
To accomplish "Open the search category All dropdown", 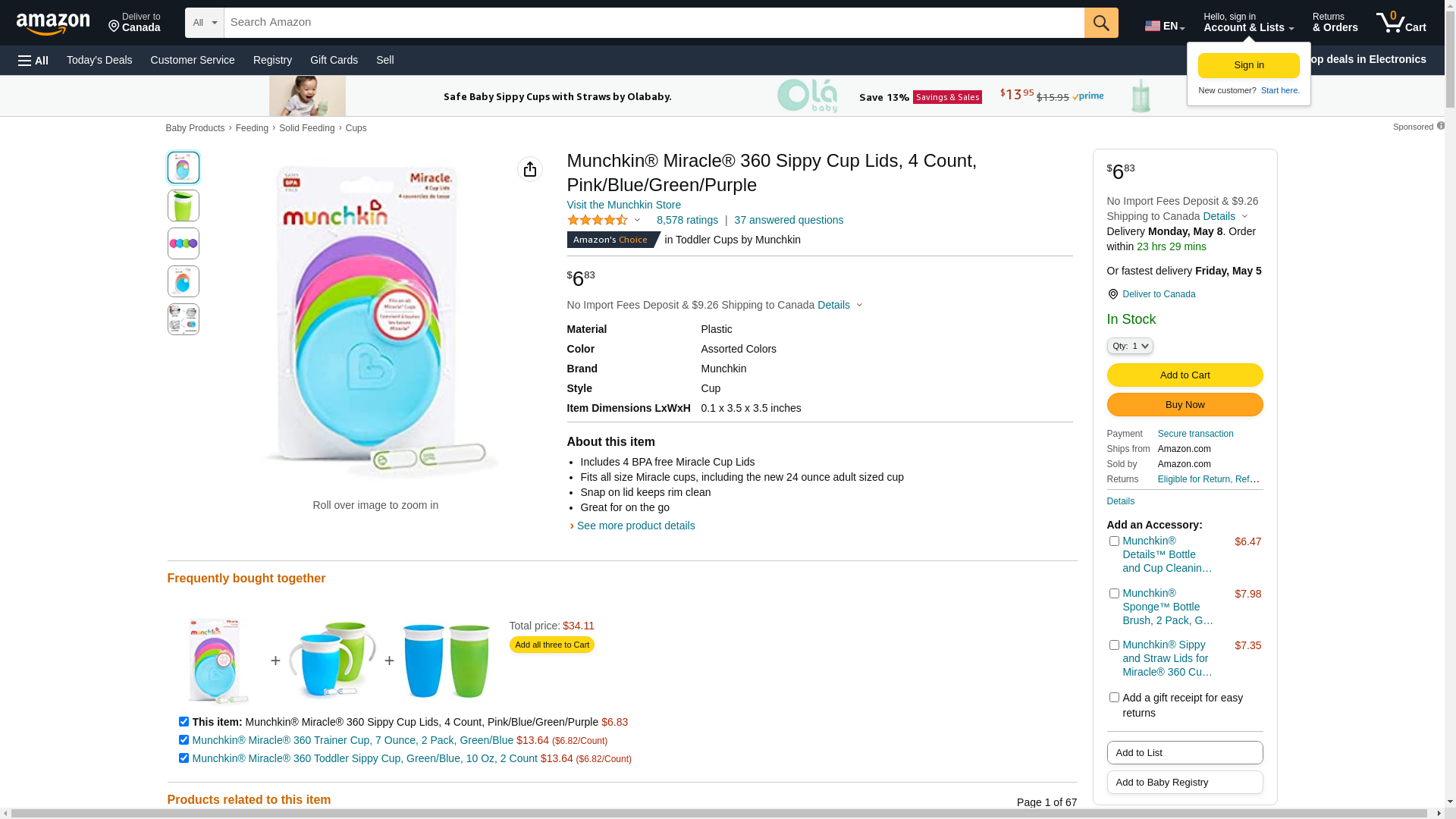I will click(x=204, y=23).
